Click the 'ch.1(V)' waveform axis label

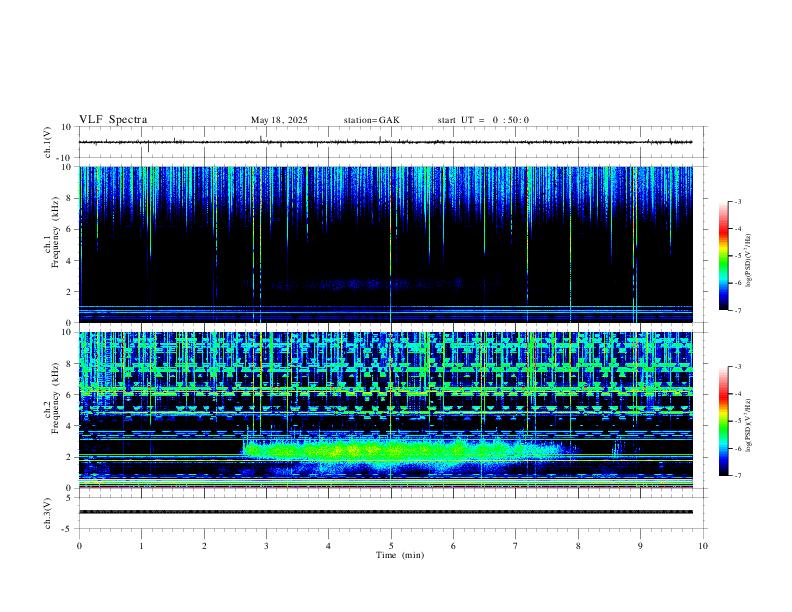pyautogui.click(x=48, y=142)
